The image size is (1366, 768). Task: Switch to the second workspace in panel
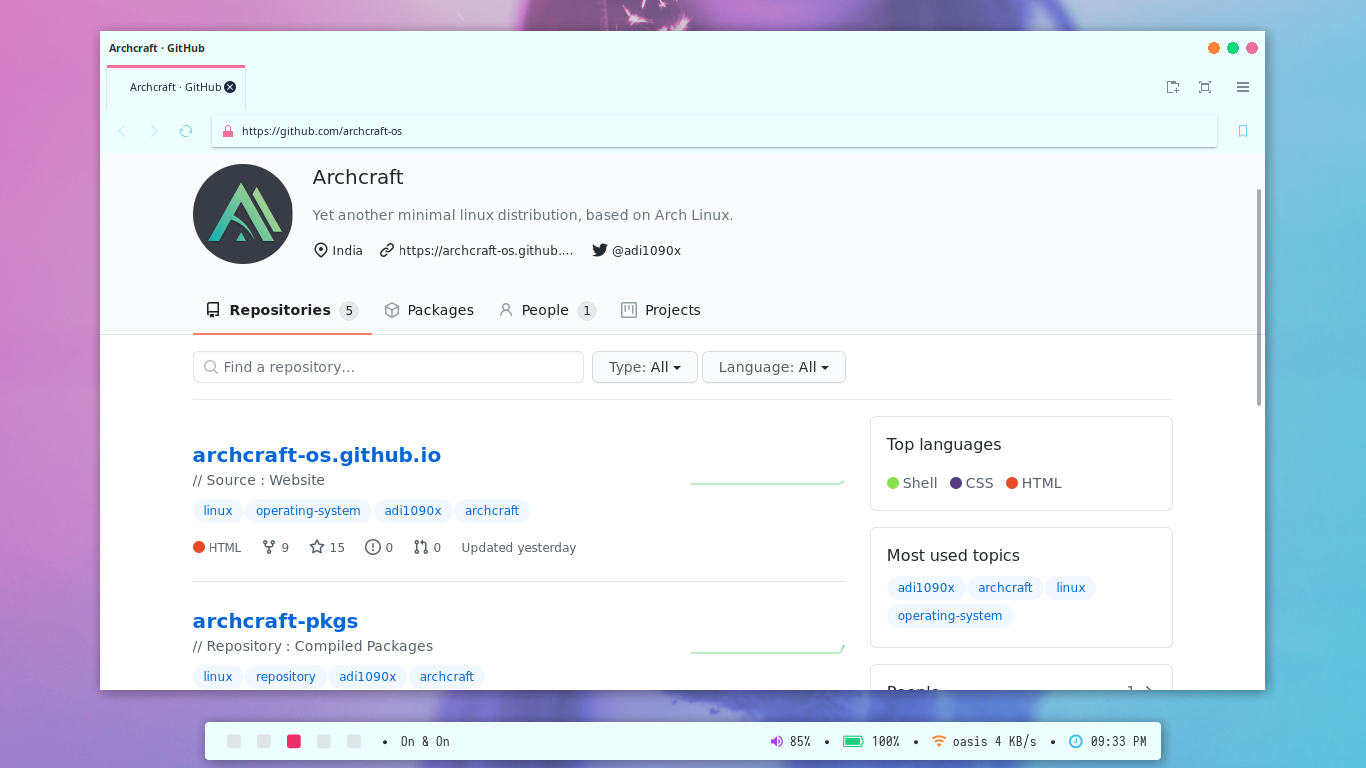pyautogui.click(x=264, y=741)
